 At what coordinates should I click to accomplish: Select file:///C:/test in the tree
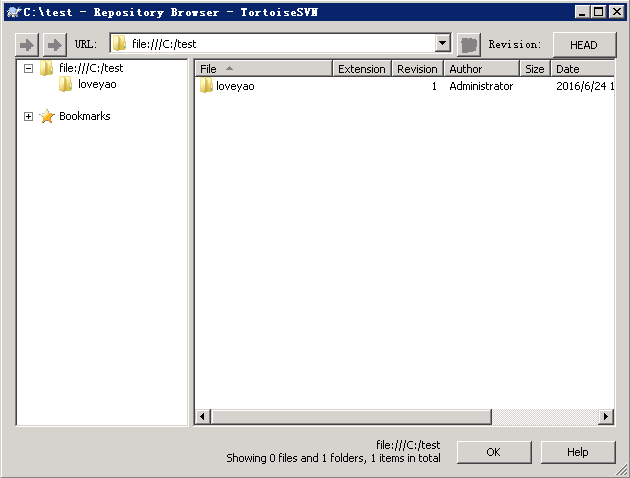point(91,68)
